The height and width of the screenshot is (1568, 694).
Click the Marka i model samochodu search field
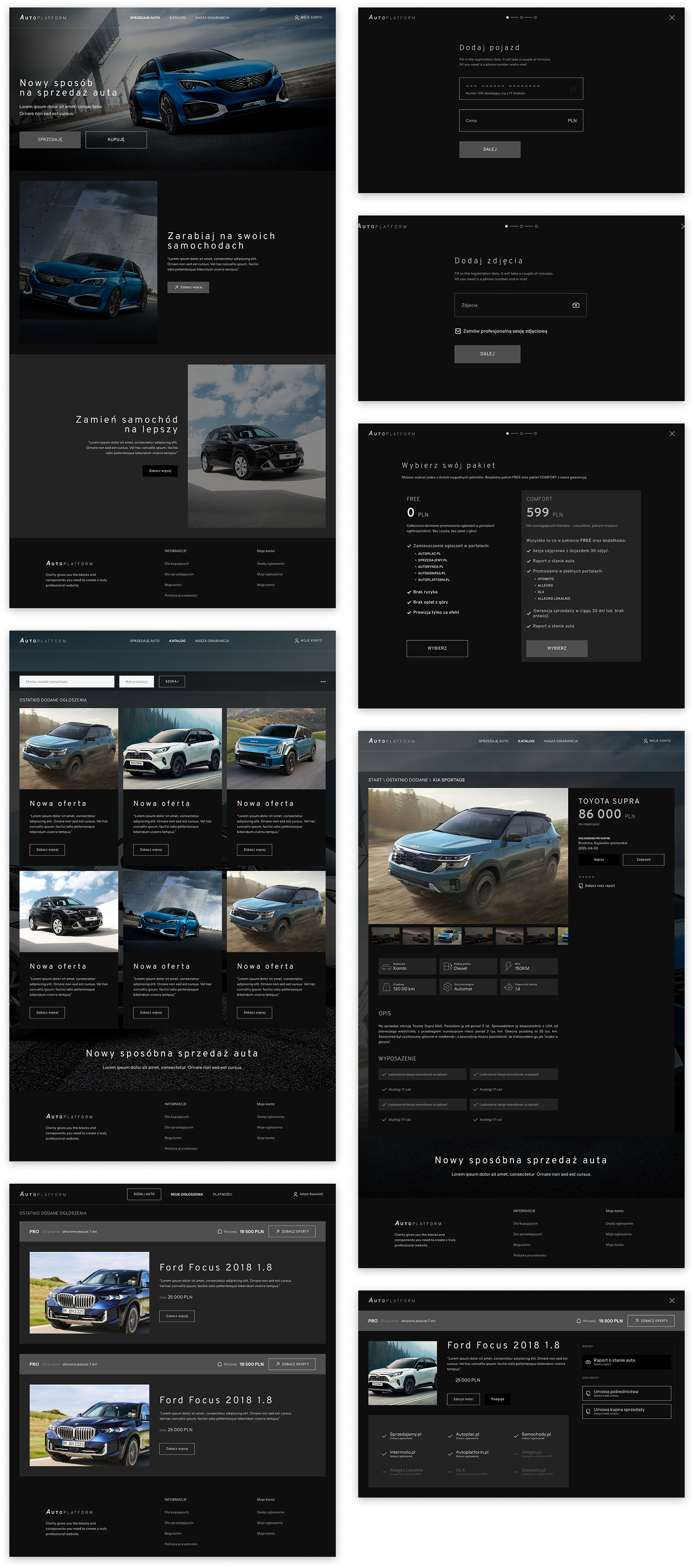[67, 682]
